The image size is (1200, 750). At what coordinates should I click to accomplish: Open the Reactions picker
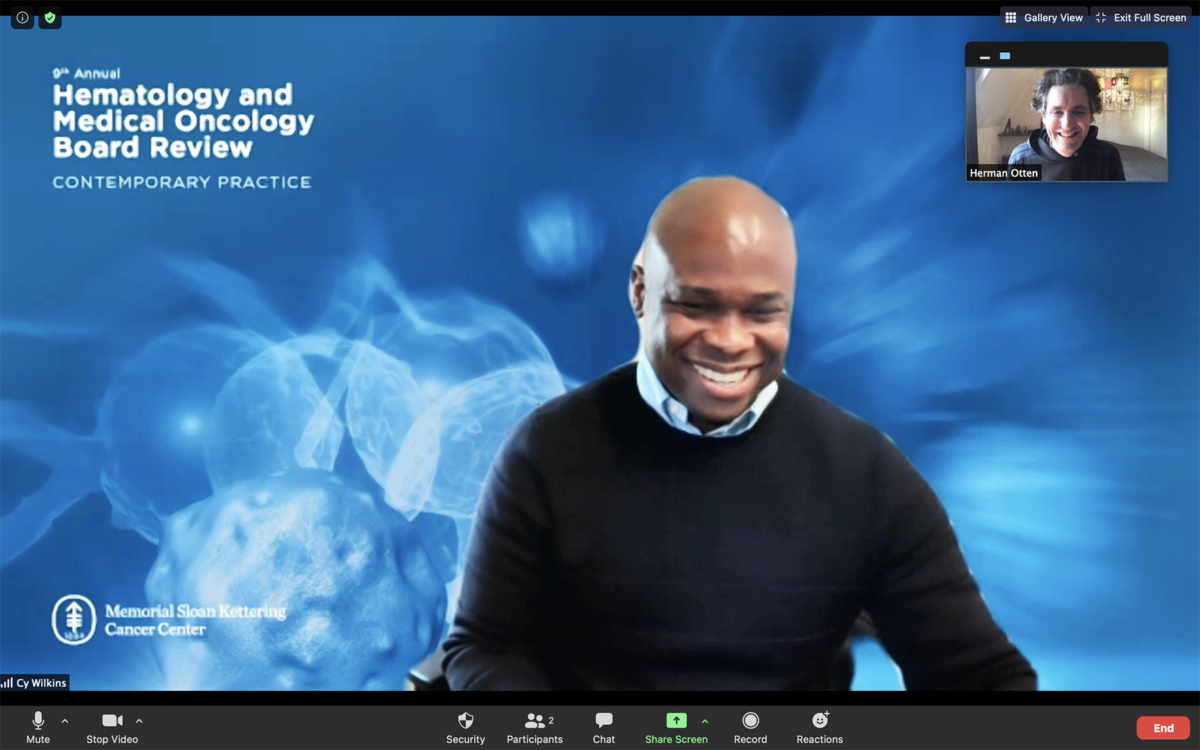pyautogui.click(x=819, y=727)
